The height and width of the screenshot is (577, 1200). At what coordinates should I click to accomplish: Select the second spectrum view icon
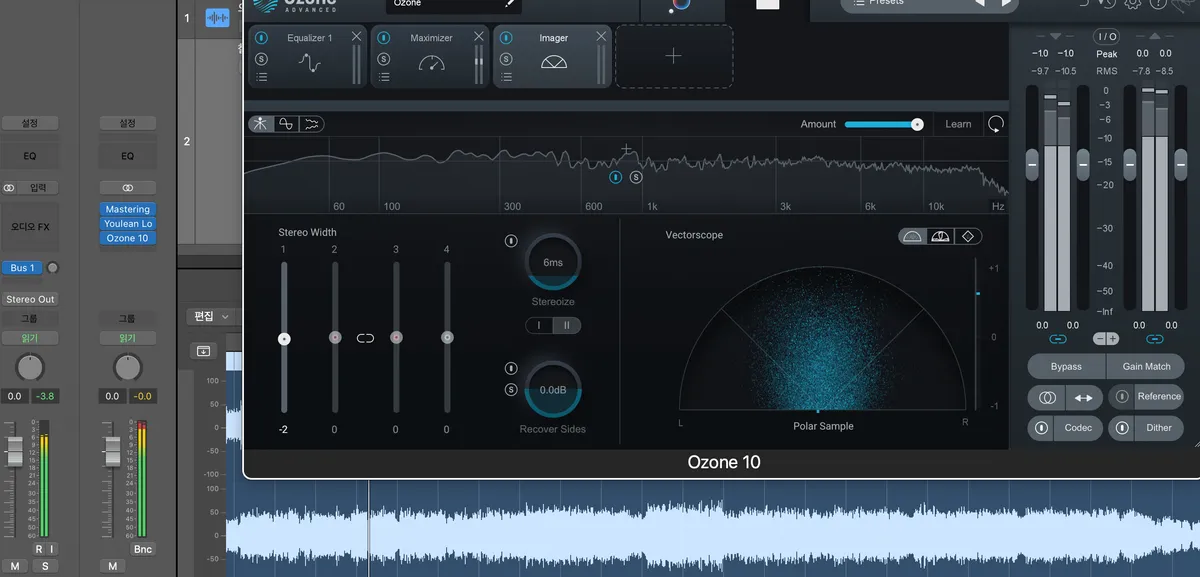[286, 124]
